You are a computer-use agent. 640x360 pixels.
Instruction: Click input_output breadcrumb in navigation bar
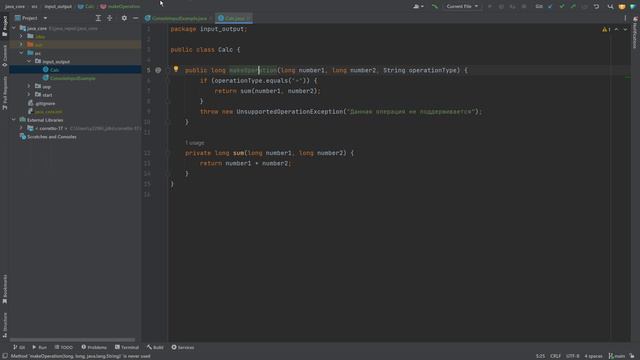[x=58, y=7]
